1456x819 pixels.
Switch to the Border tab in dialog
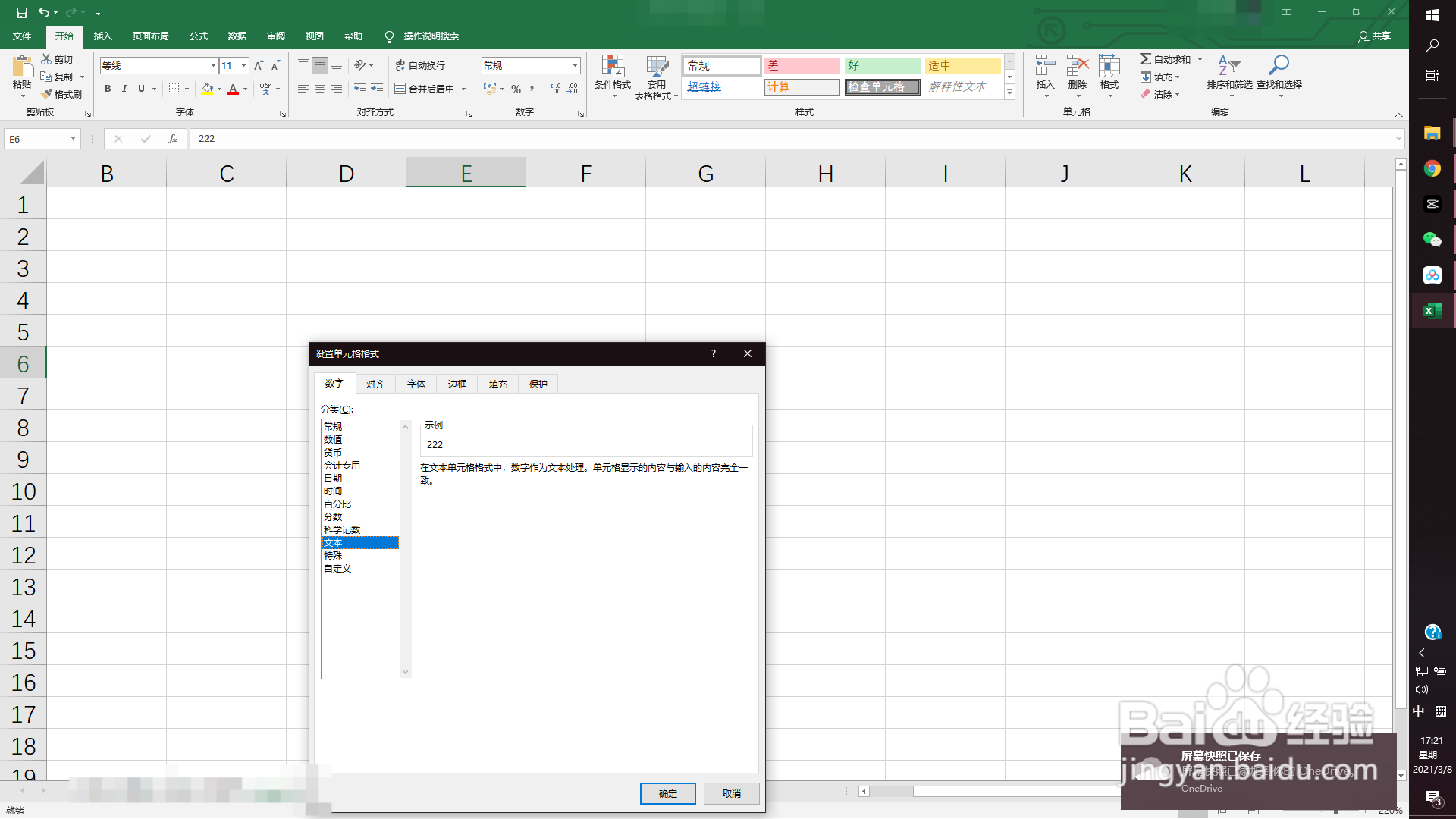pyautogui.click(x=457, y=384)
